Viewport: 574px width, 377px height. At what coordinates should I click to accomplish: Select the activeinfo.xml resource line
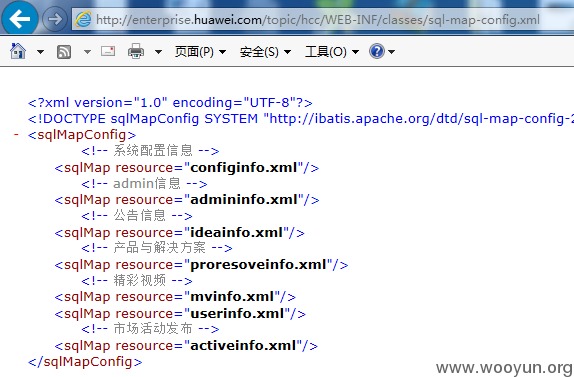186,346
